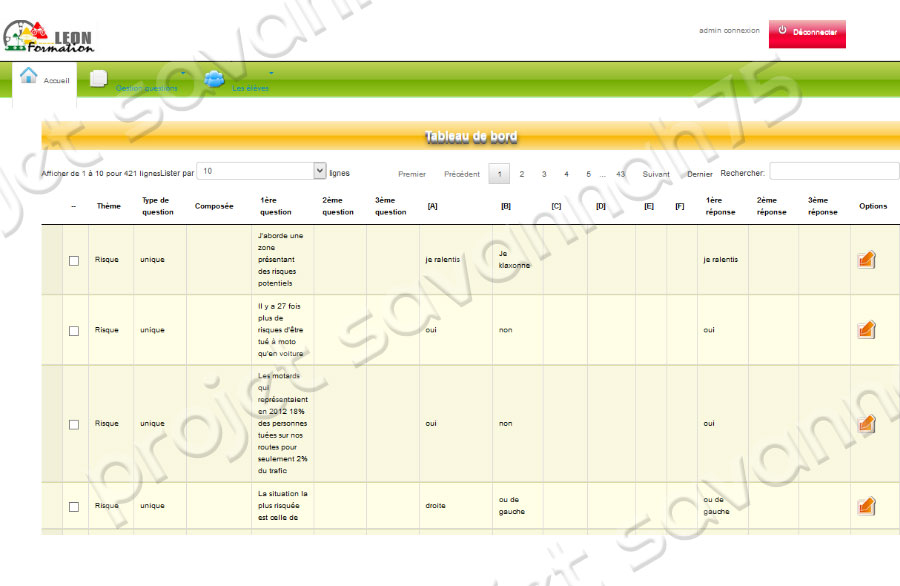Click the Rechercher search field
The width and height of the screenshot is (900, 586).
tap(833, 172)
